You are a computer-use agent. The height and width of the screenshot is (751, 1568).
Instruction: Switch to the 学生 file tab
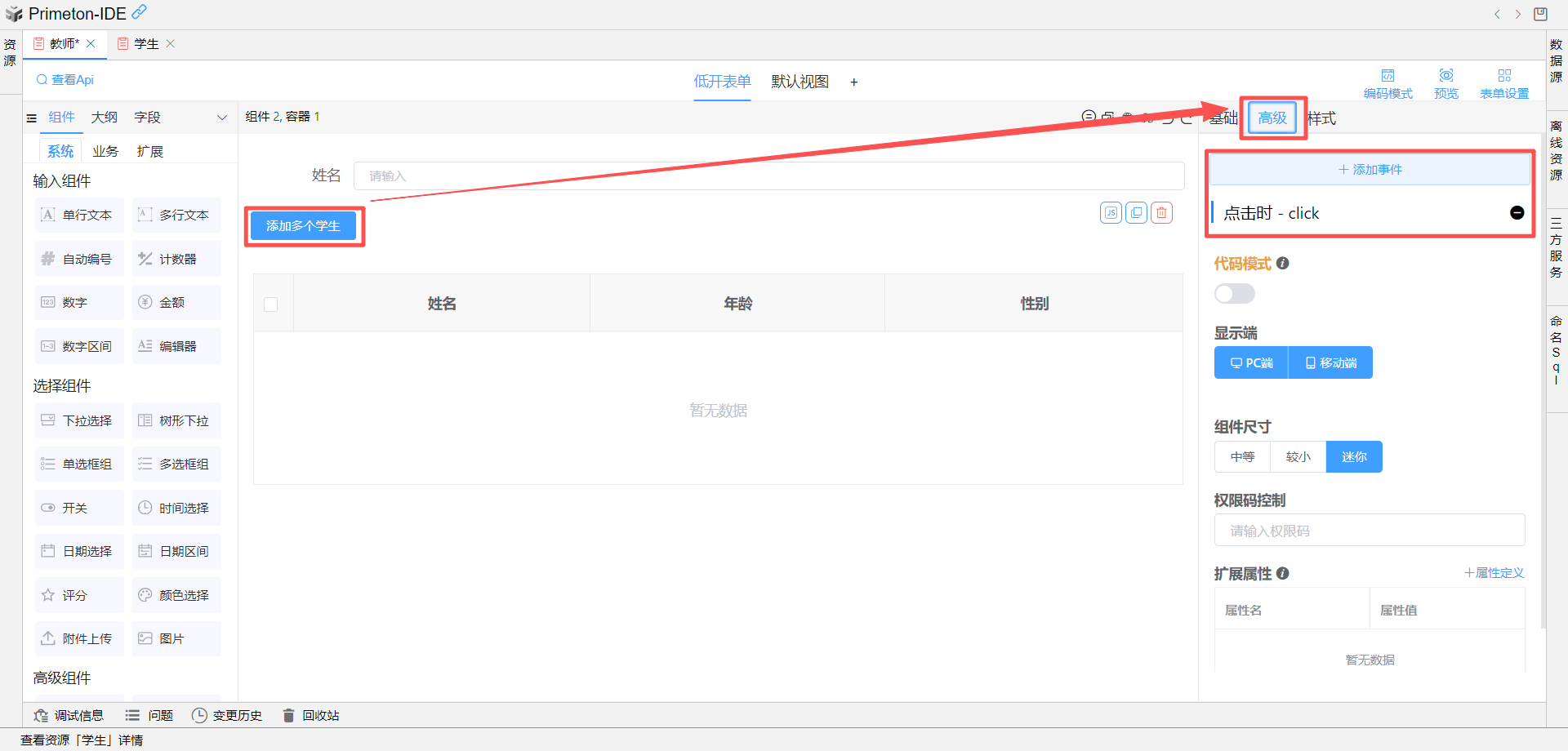click(146, 44)
